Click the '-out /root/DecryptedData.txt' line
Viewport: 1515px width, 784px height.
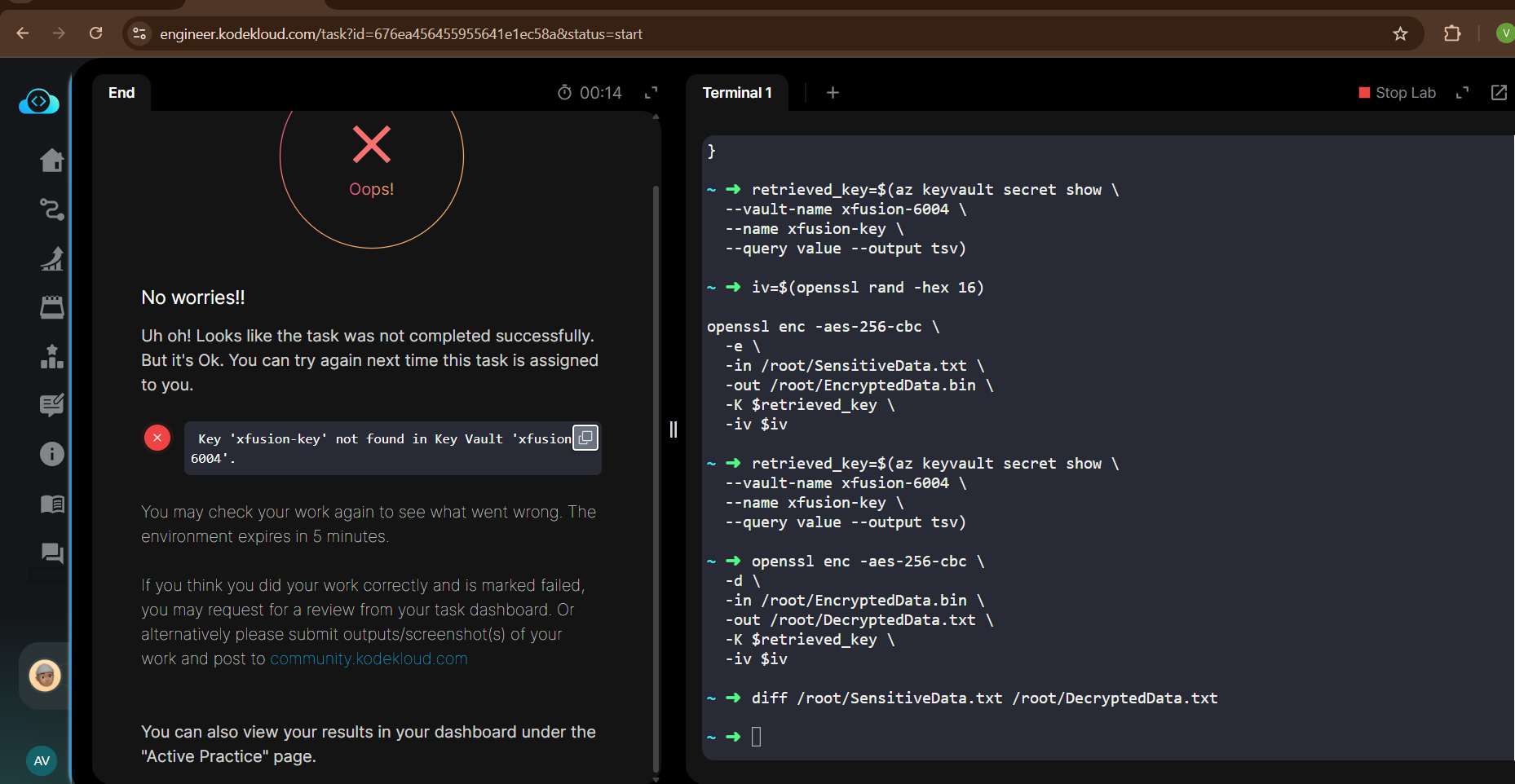859,620
